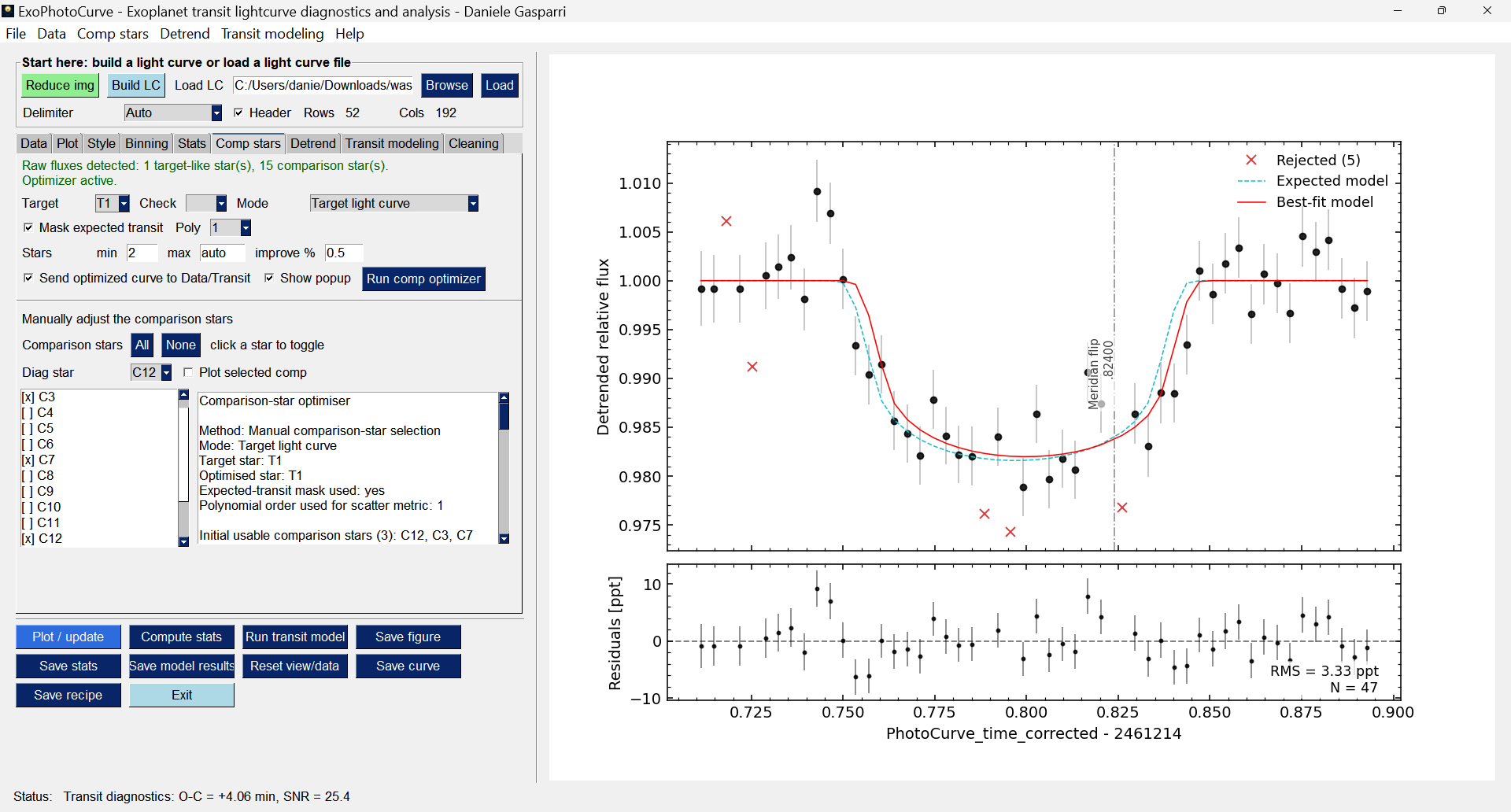Click Run transit model button
This screenshot has width=1511, height=812.
click(295, 637)
